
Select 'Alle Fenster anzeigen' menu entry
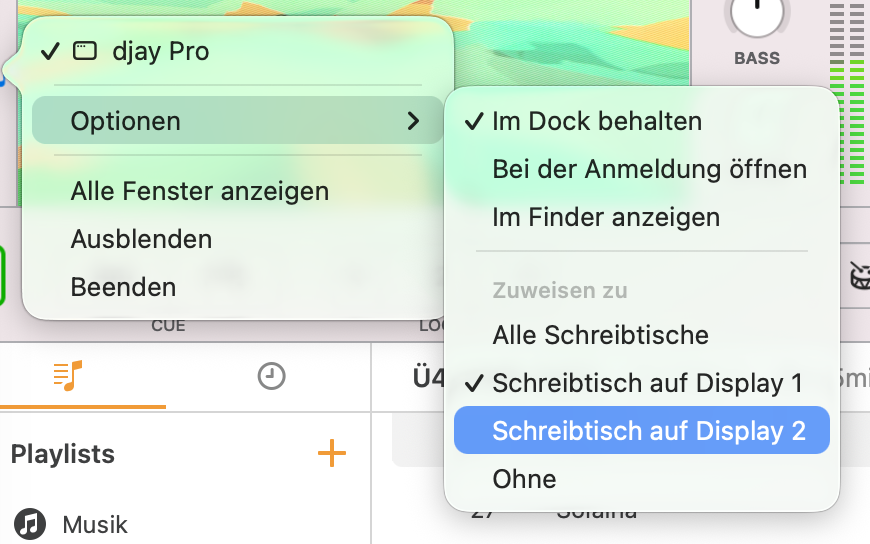coord(200,190)
